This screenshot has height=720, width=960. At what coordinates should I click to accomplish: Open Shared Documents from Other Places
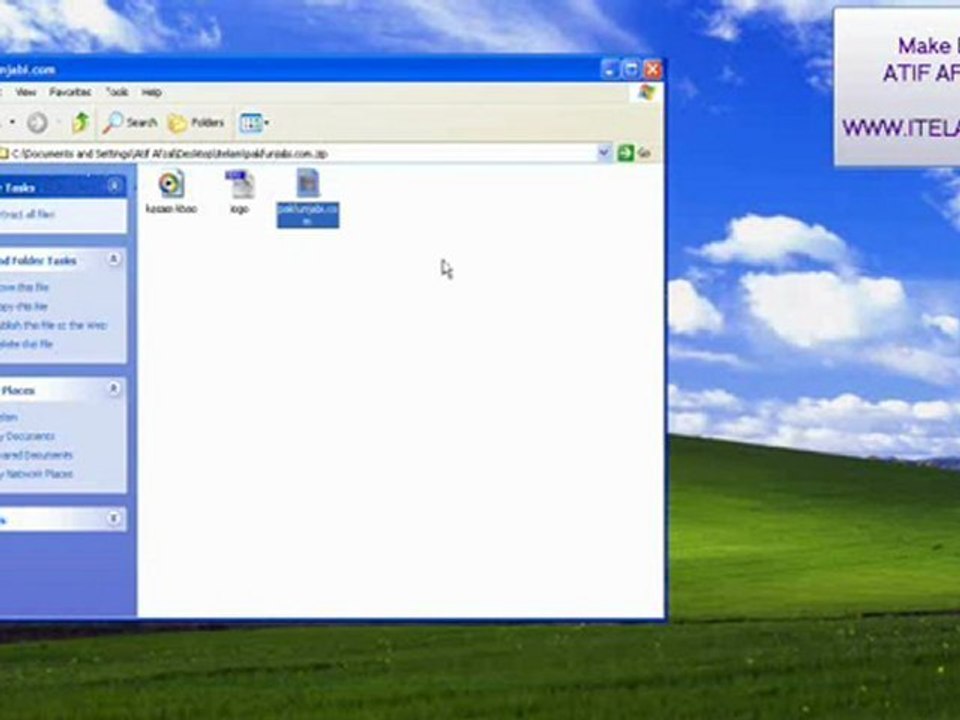tap(36, 455)
